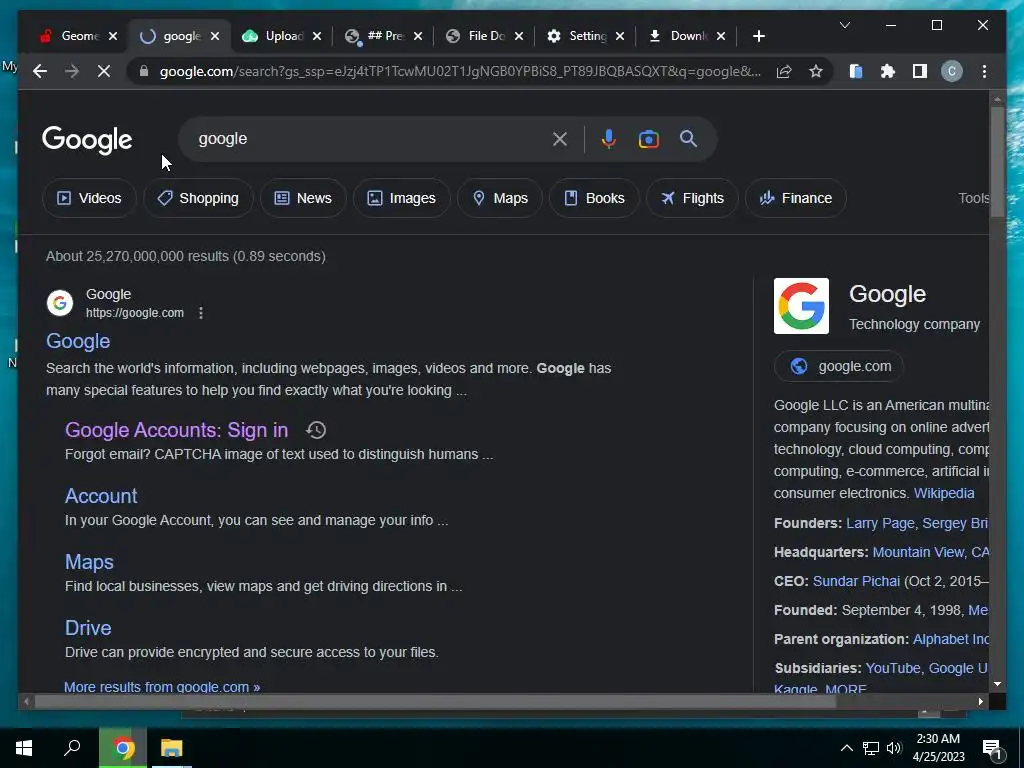Open a new tab with the plus button
This screenshot has width=1024, height=768.
pos(758,36)
